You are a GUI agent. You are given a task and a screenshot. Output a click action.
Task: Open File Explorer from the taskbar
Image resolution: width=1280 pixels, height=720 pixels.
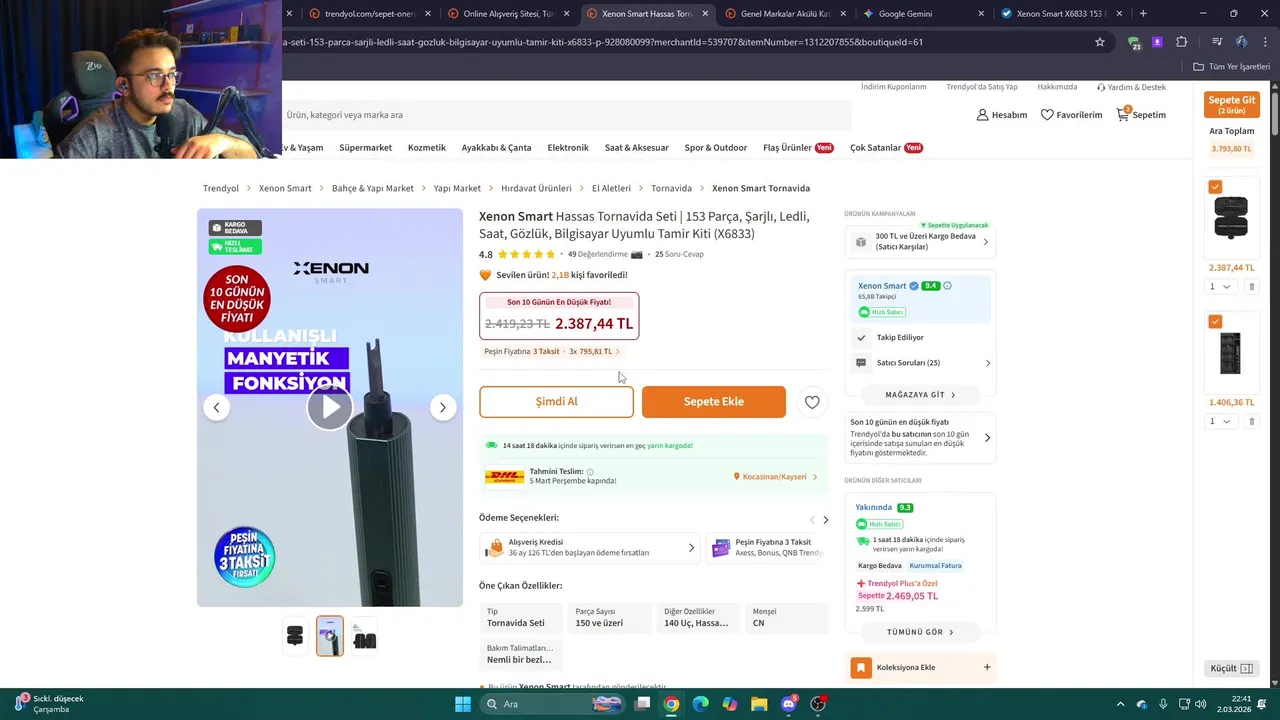pos(759,704)
